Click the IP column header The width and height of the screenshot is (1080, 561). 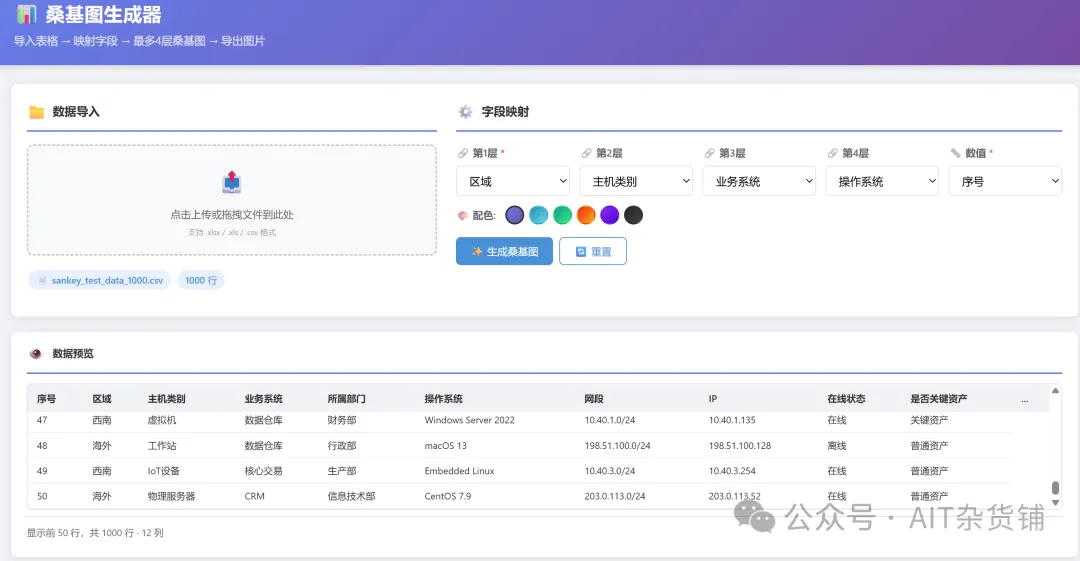tap(713, 399)
